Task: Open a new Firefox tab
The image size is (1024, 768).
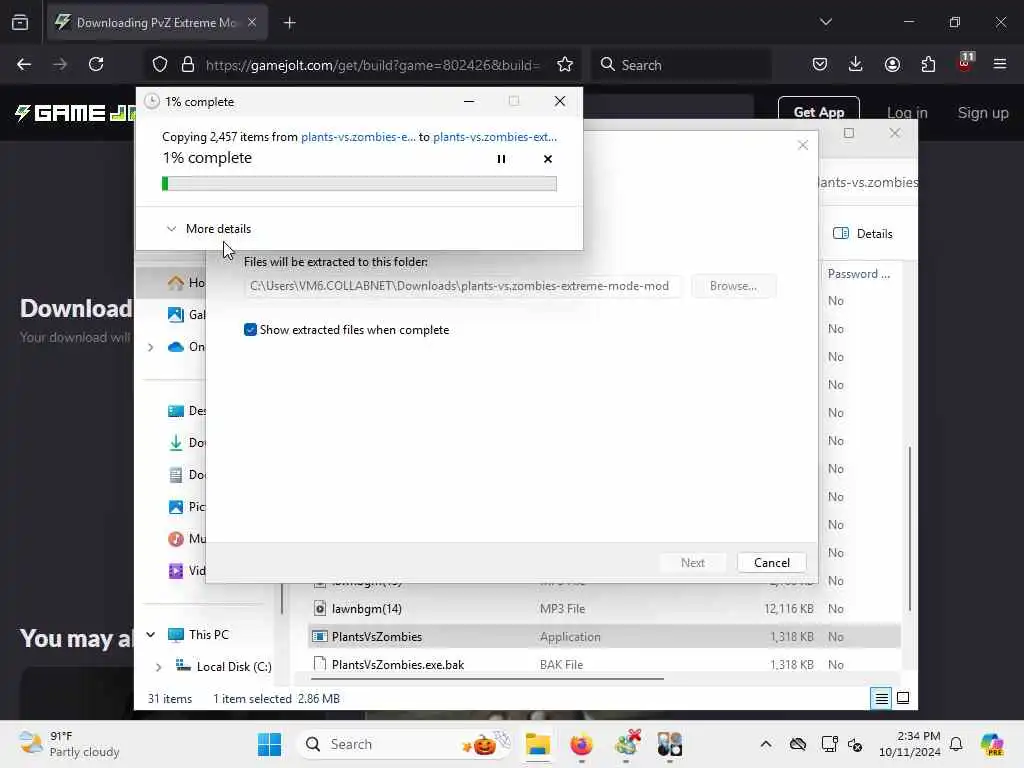Action: [x=289, y=23]
